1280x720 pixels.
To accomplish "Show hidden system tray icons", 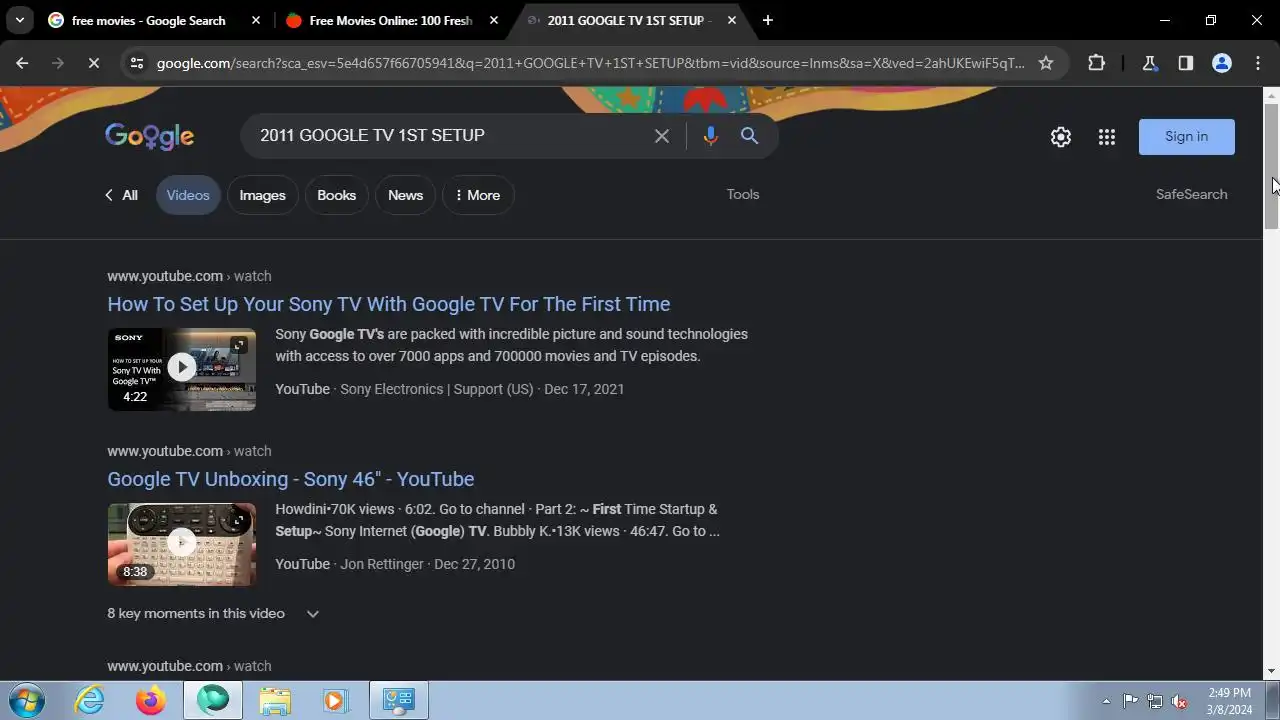I will click(x=1106, y=701).
